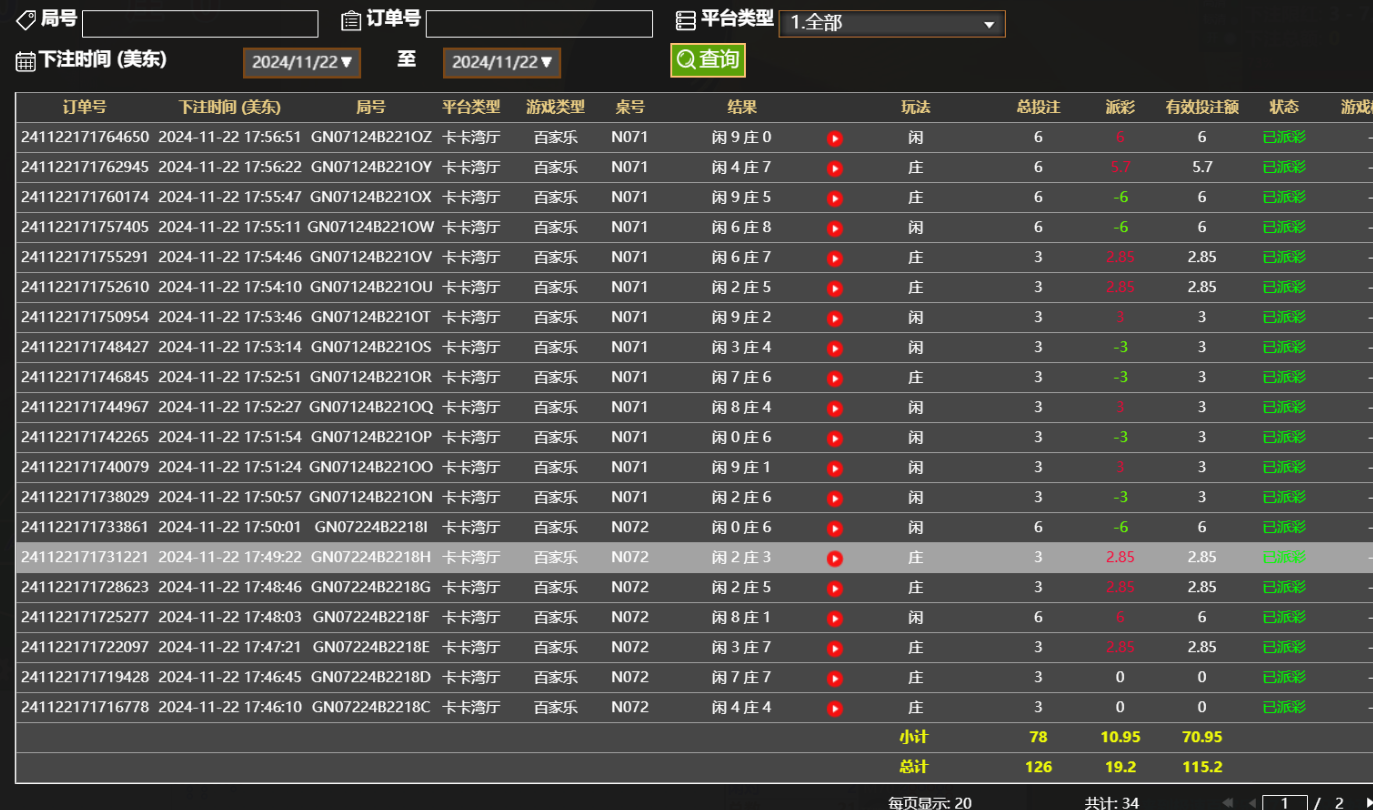Watch replay for order 241122171750954

pos(835,318)
